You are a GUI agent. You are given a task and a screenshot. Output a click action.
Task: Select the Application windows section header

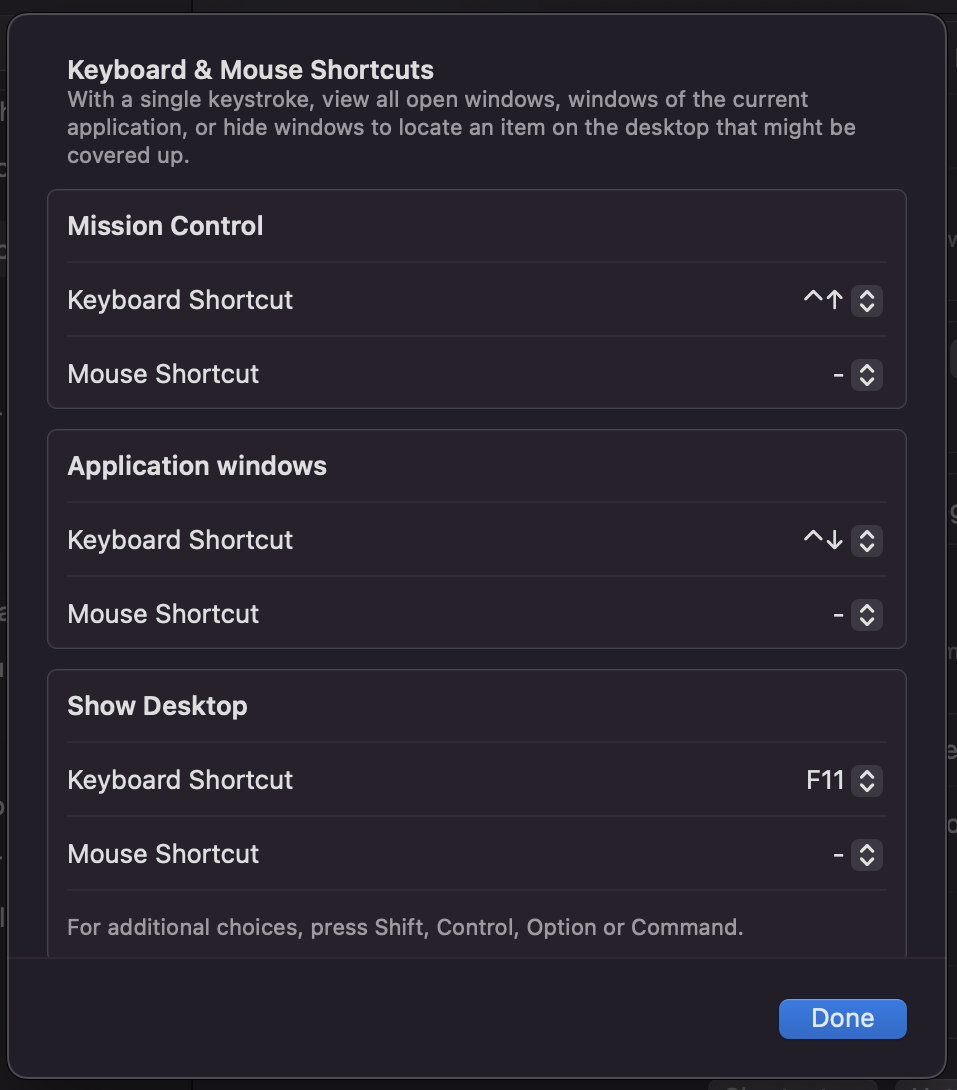click(196, 466)
